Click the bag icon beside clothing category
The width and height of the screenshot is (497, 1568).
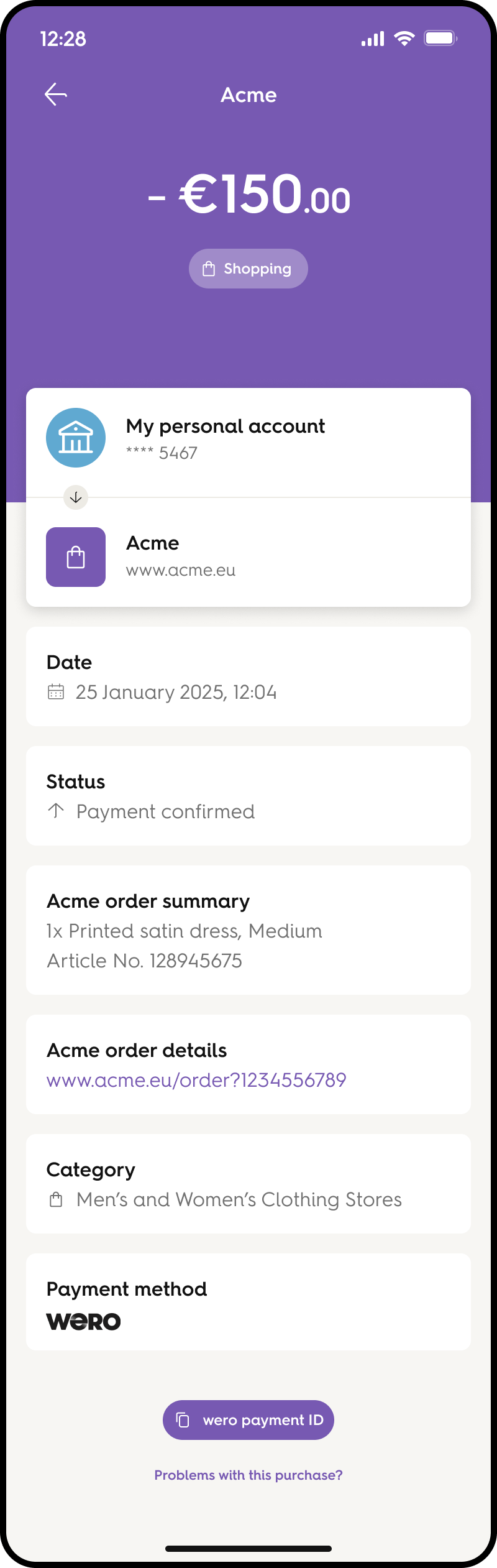(x=56, y=1199)
